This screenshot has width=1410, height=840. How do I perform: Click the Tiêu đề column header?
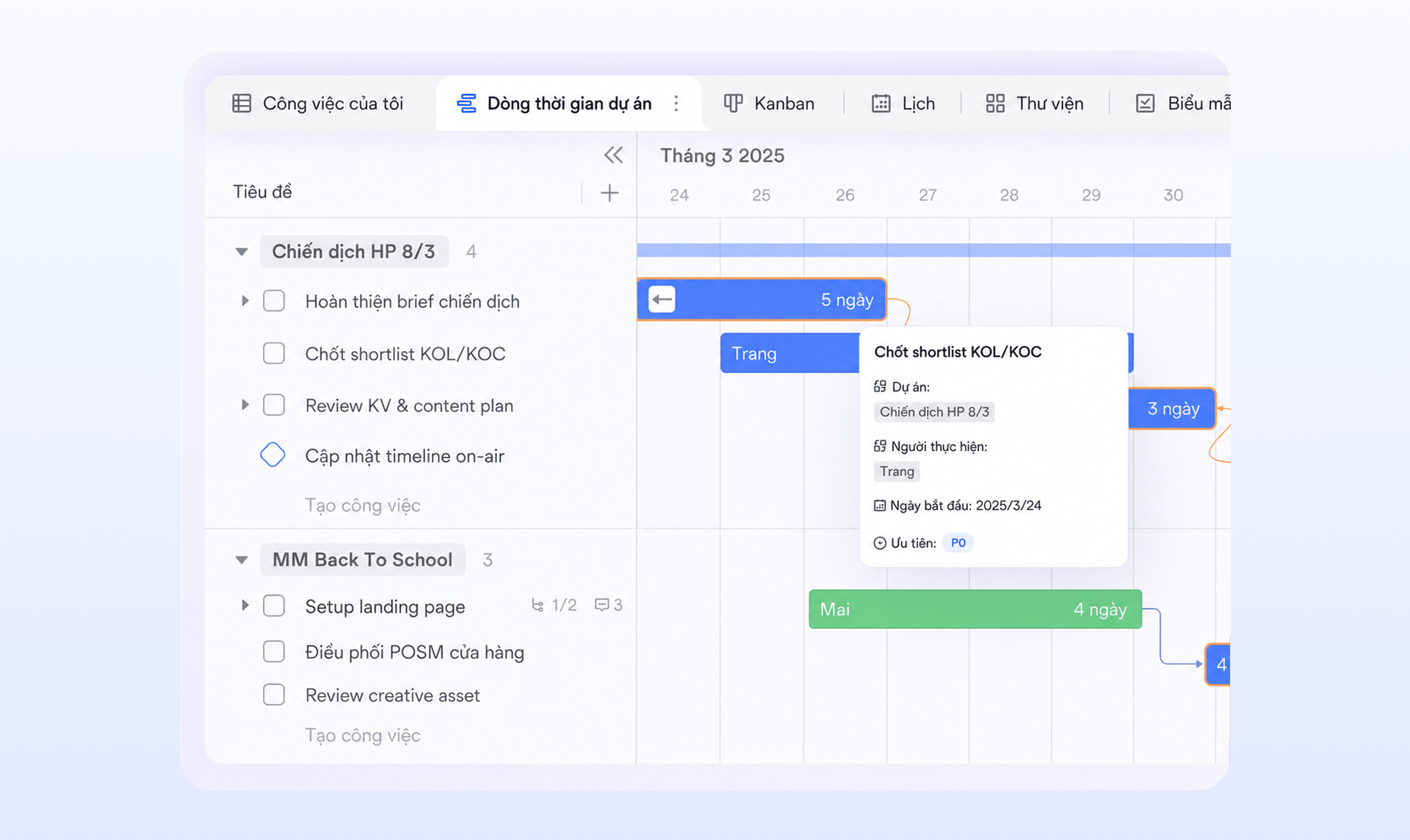(262, 192)
